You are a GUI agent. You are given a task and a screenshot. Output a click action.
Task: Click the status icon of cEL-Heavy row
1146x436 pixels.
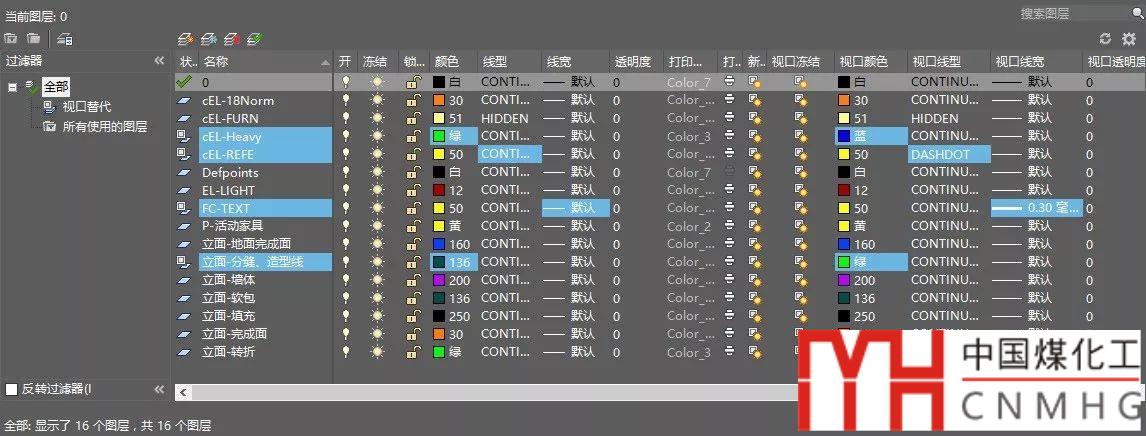(183, 136)
